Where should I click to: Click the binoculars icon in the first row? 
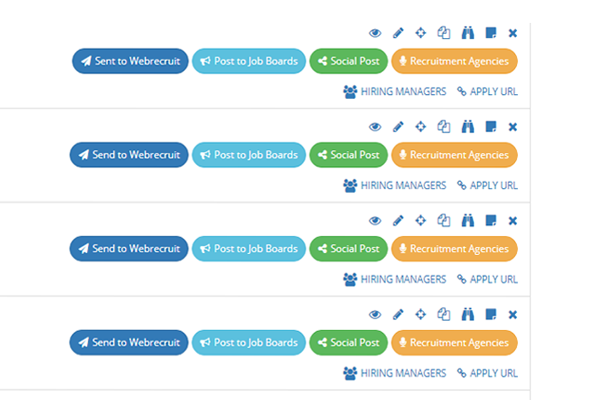(467, 33)
